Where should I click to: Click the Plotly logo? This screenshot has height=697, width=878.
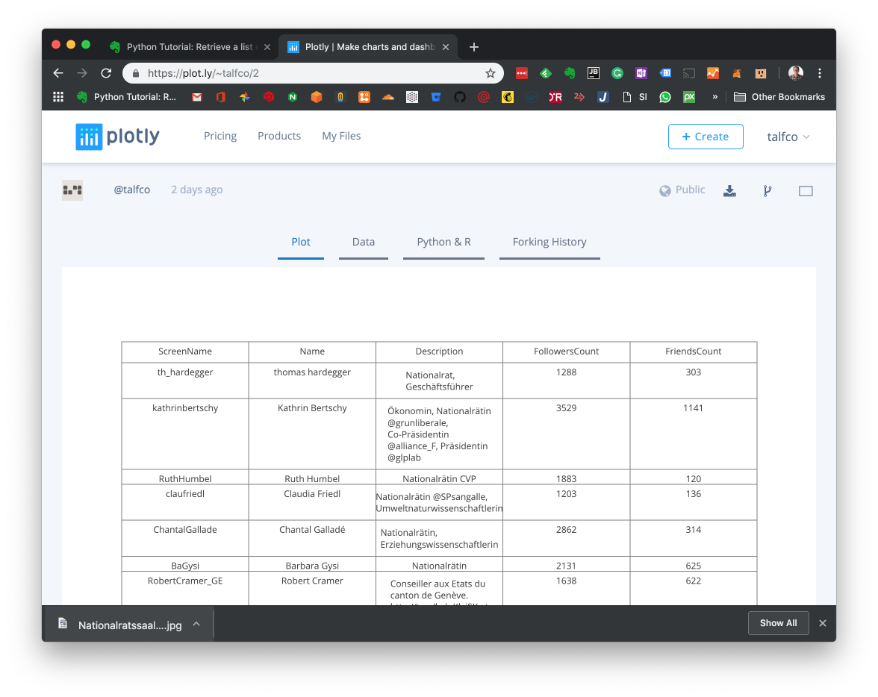(117, 137)
